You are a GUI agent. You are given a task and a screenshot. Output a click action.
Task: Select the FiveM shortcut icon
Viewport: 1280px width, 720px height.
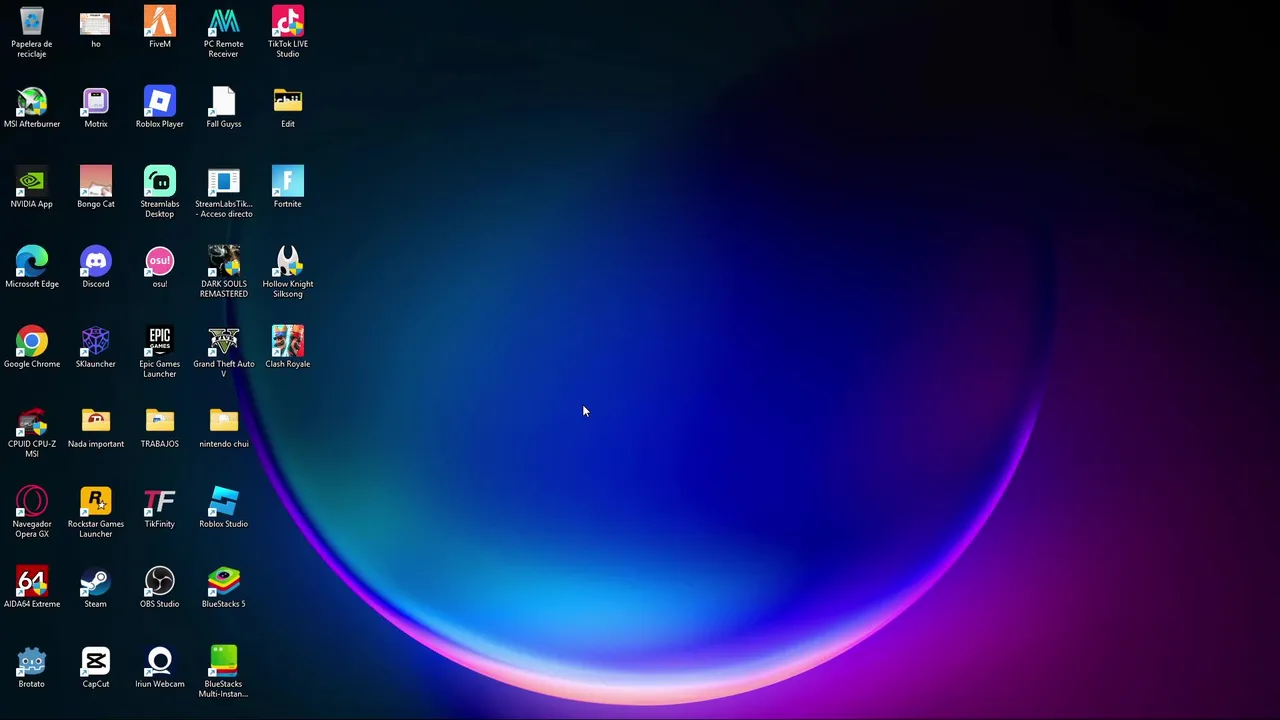pyautogui.click(x=160, y=21)
